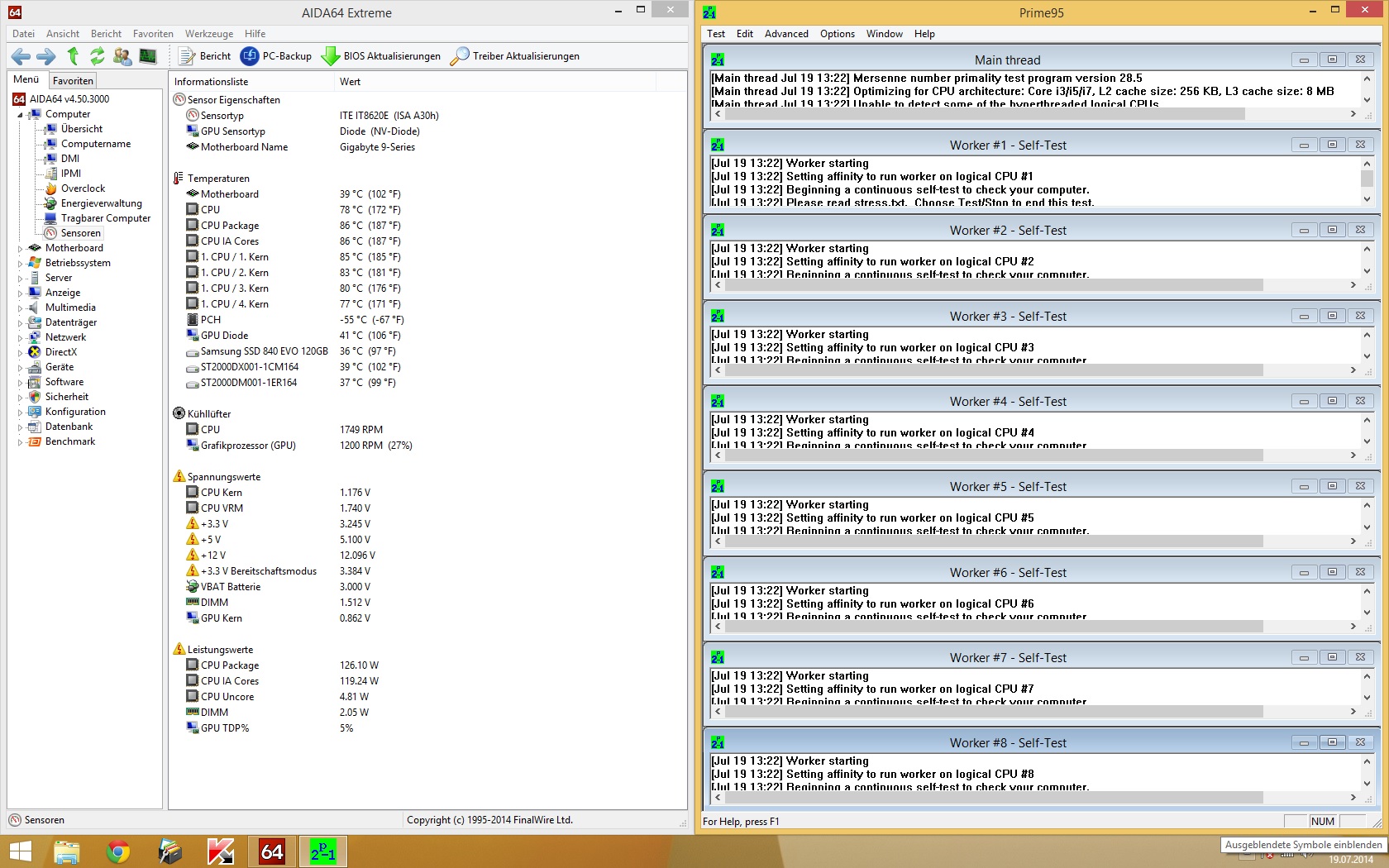Screen dimensions: 1389x868
Task: Open the Test menu in Prime95
Action: coord(716,34)
